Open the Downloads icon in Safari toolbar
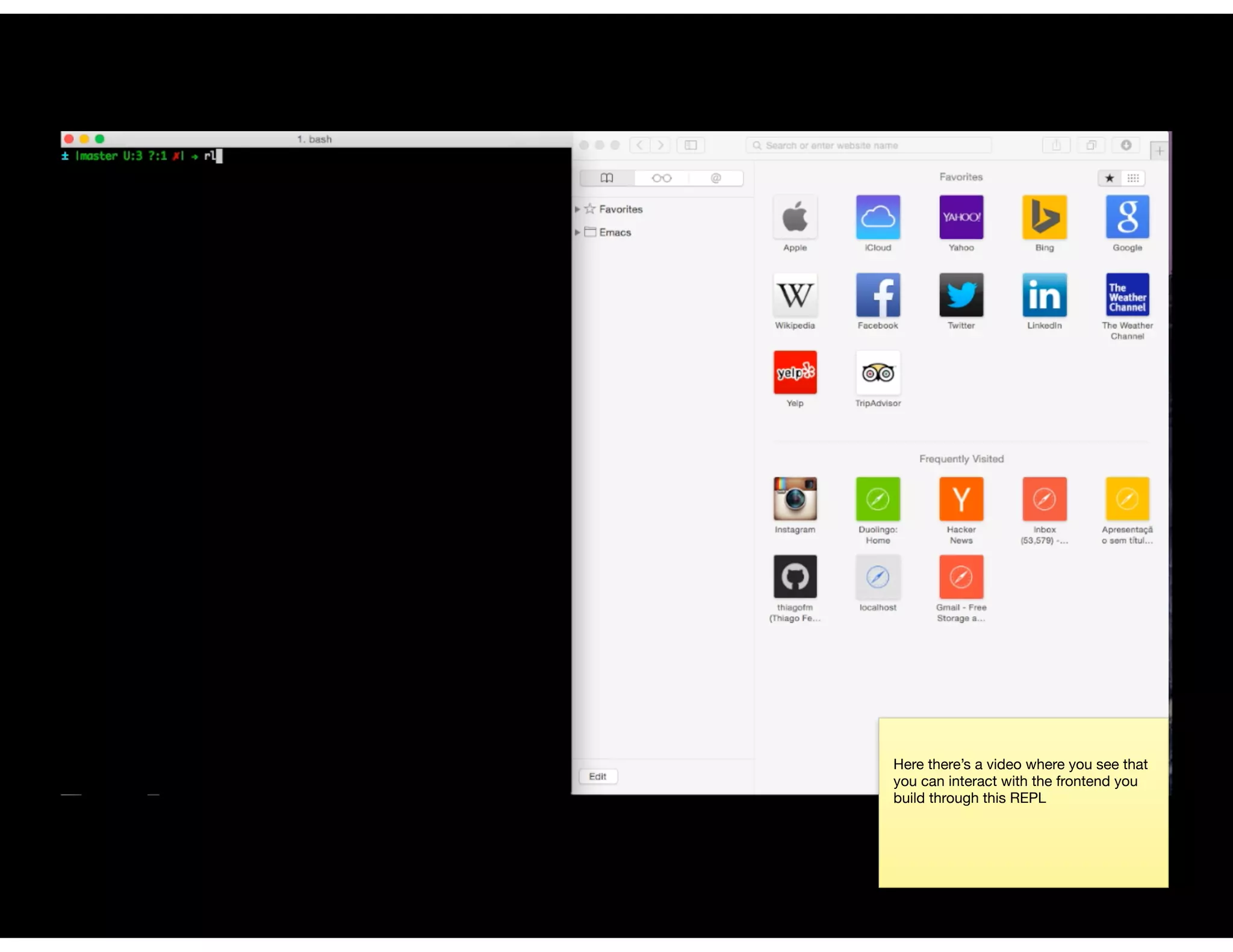Image resolution: width=1233 pixels, height=952 pixels. pyautogui.click(x=1126, y=145)
